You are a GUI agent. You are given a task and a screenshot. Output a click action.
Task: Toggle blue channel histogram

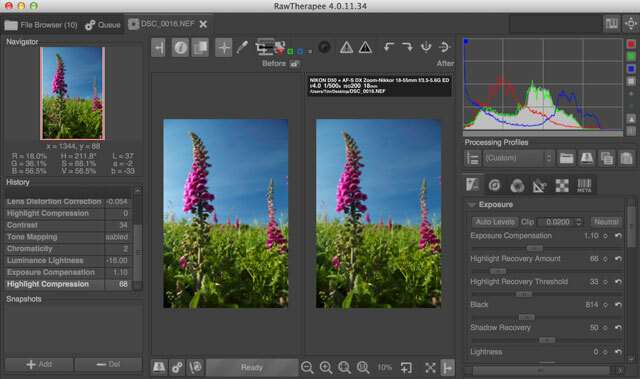pos(631,69)
